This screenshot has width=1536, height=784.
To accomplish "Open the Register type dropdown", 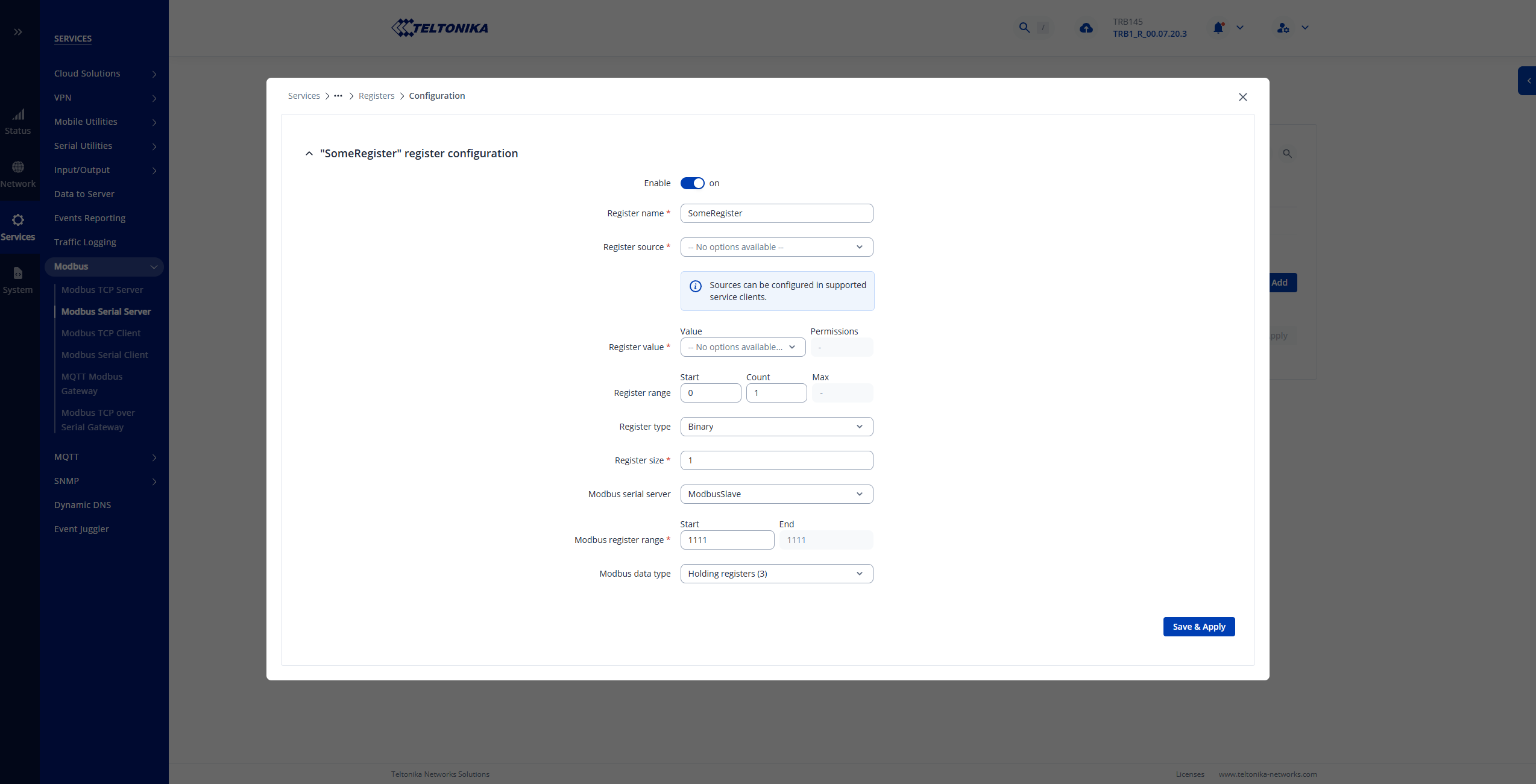I will click(x=776, y=427).
